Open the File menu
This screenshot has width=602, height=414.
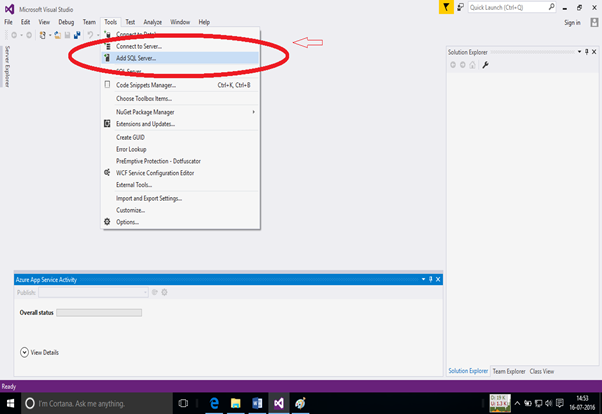(8, 22)
